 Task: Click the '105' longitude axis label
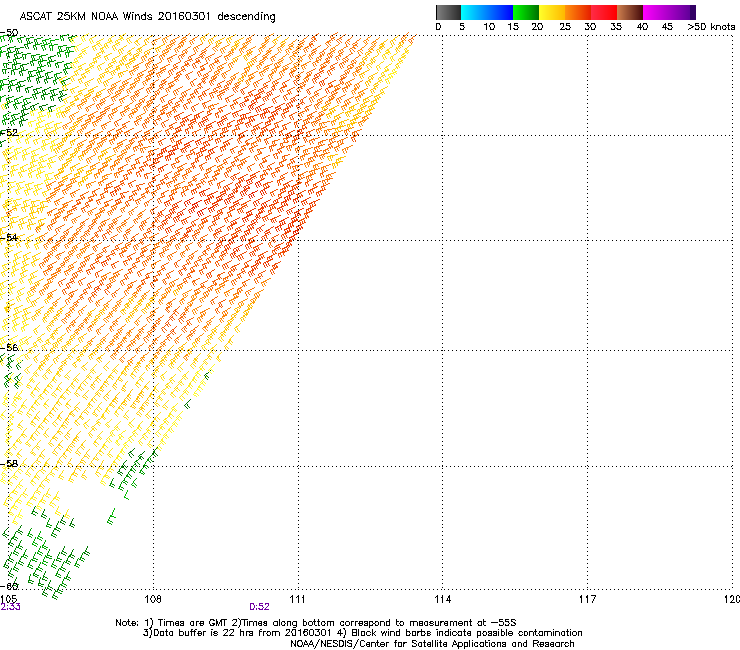(8, 599)
